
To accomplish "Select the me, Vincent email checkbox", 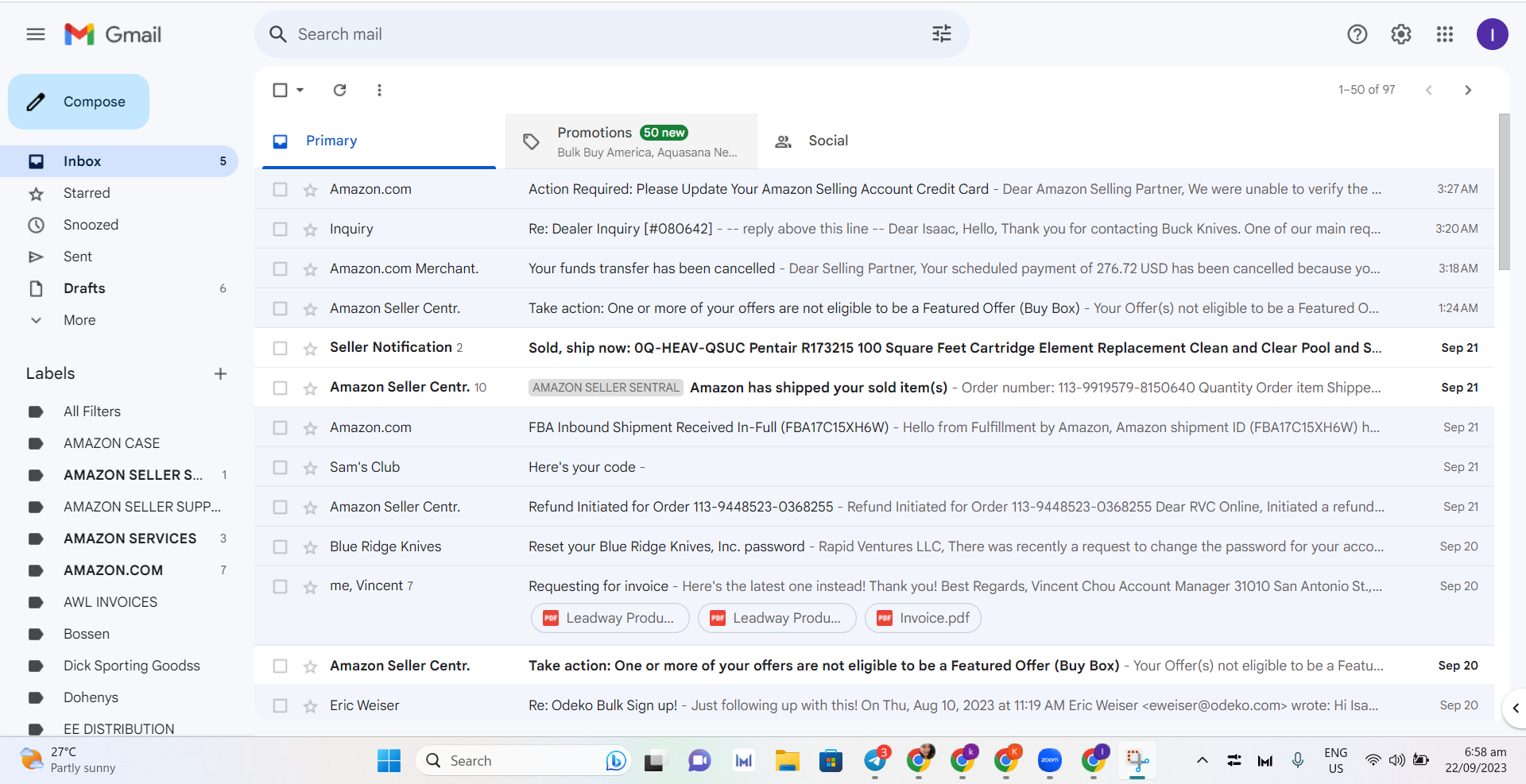I will point(280,586).
